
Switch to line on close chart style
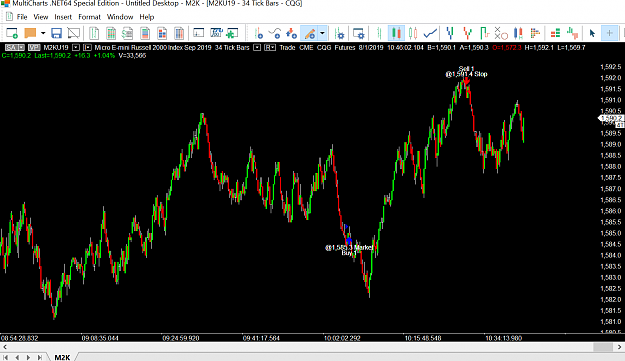[430, 33]
